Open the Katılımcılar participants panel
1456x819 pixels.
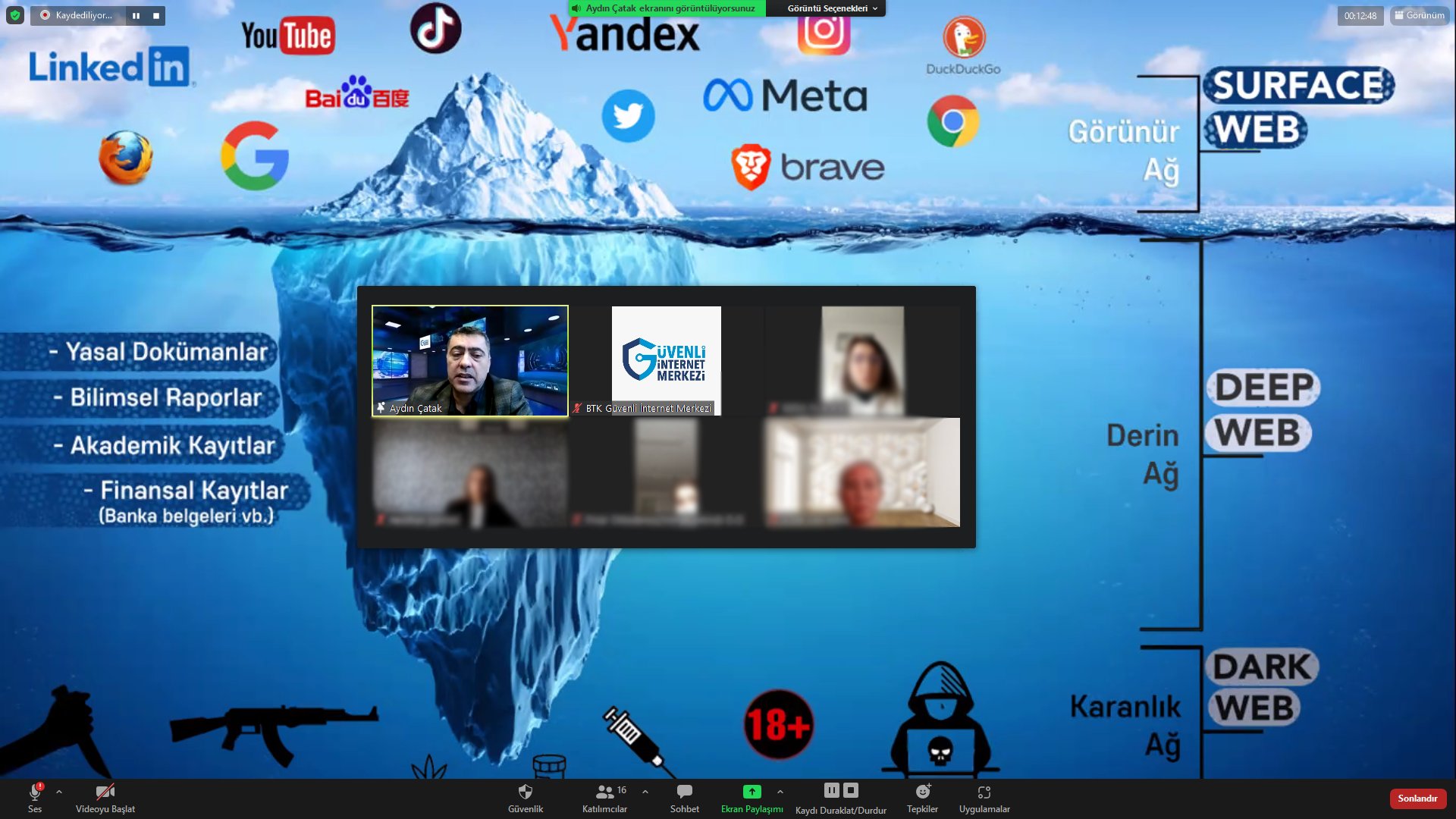605,799
